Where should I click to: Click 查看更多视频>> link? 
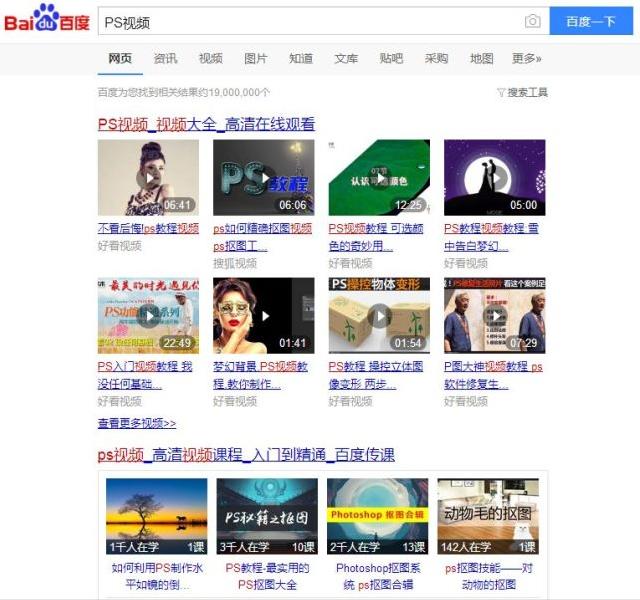pos(137,423)
